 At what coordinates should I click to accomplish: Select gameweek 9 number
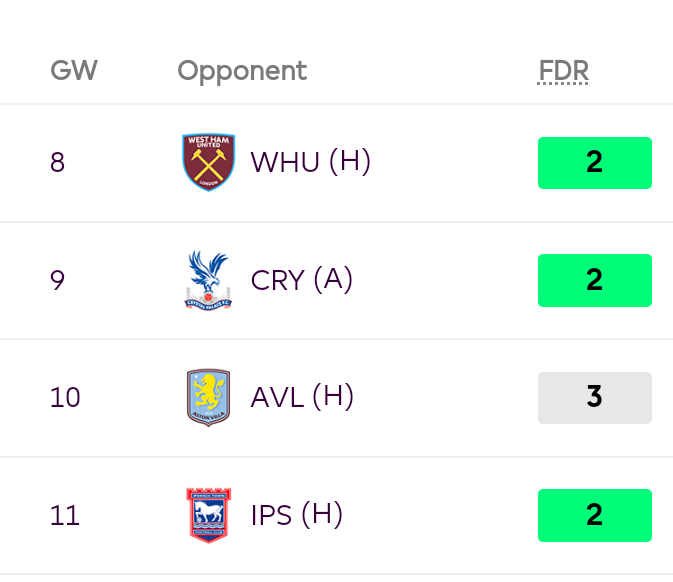coord(58,280)
